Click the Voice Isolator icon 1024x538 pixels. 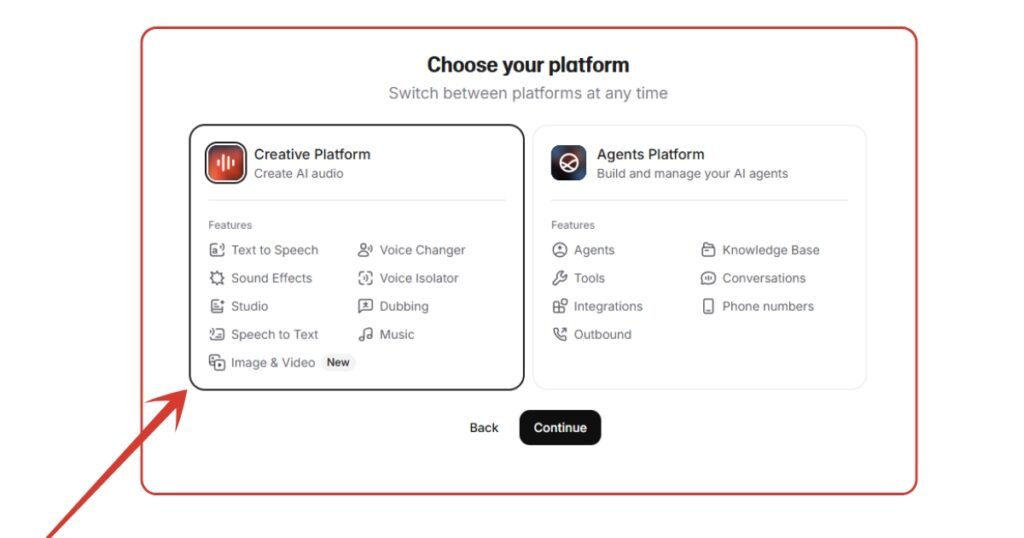365,278
